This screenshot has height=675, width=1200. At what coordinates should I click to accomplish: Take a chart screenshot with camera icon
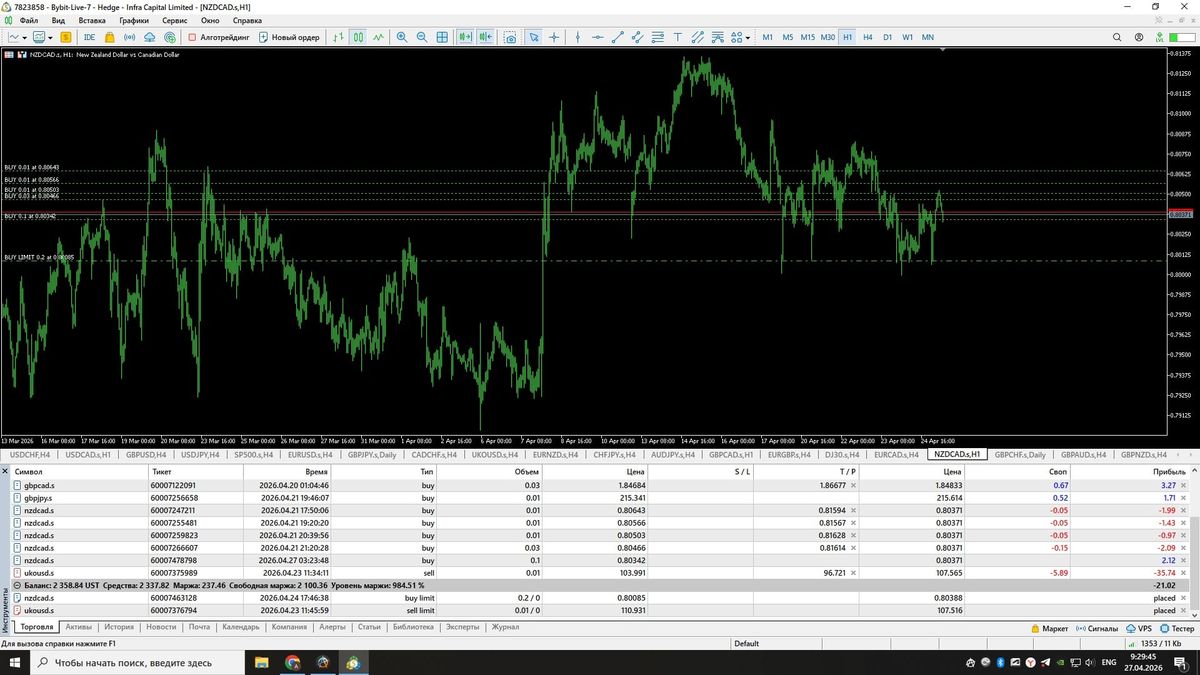pyautogui.click(x=510, y=37)
